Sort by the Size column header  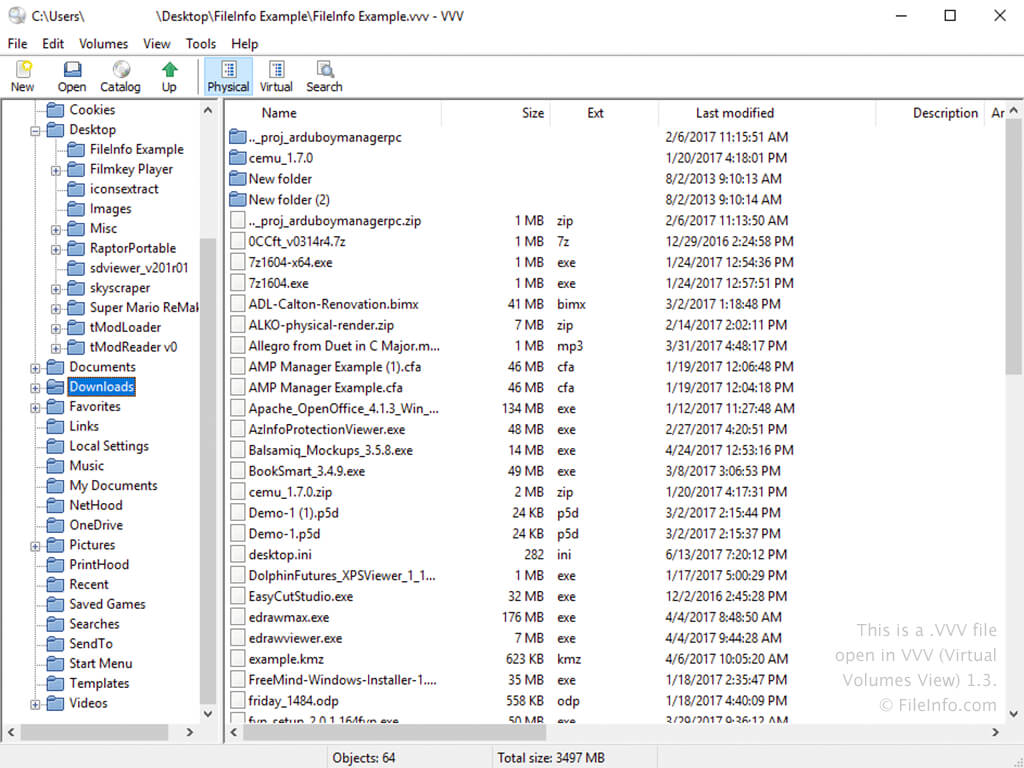pyautogui.click(x=496, y=113)
